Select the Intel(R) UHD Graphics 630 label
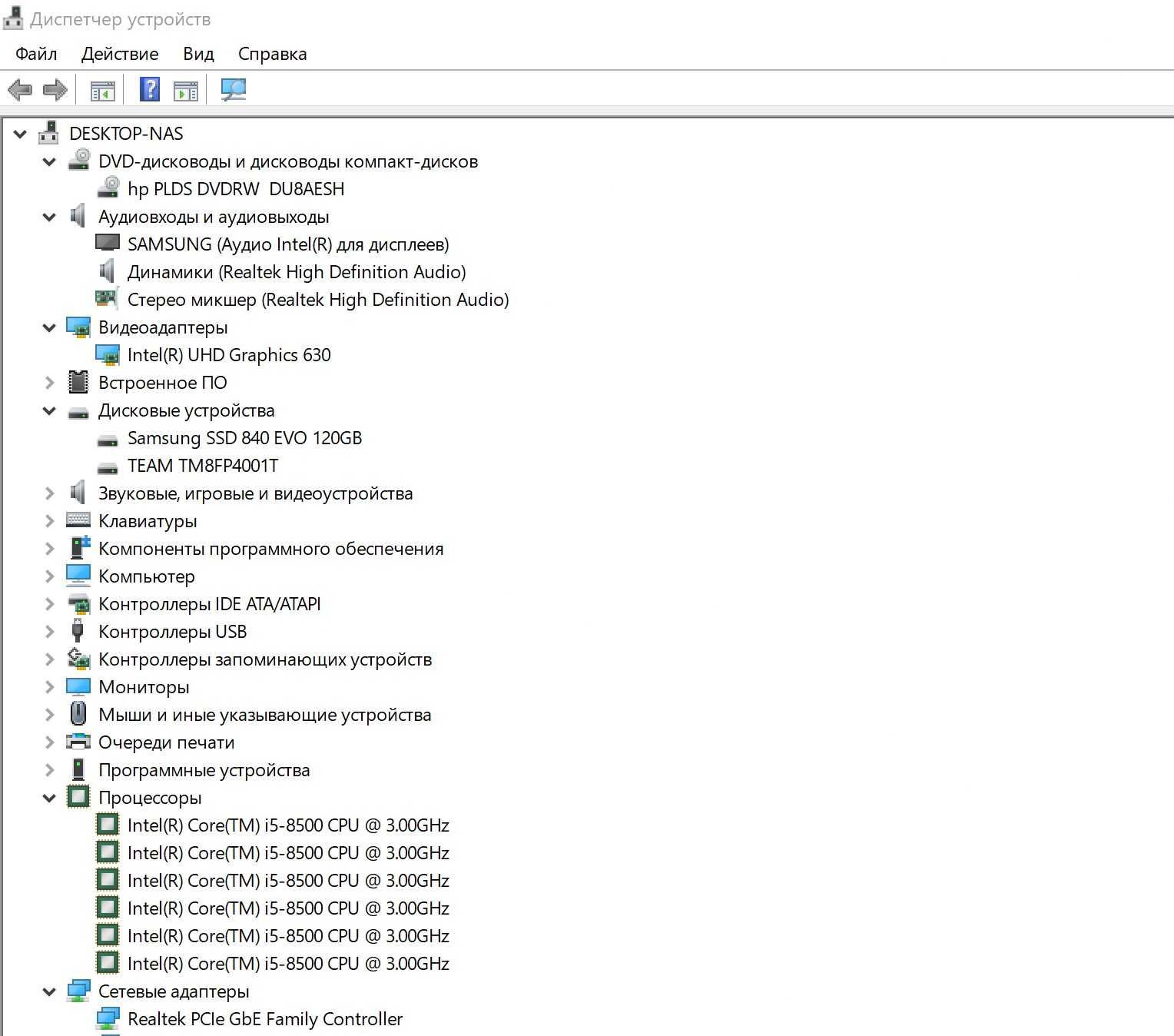This screenshot has height=1036, width=1174. (x=229, y=355)
